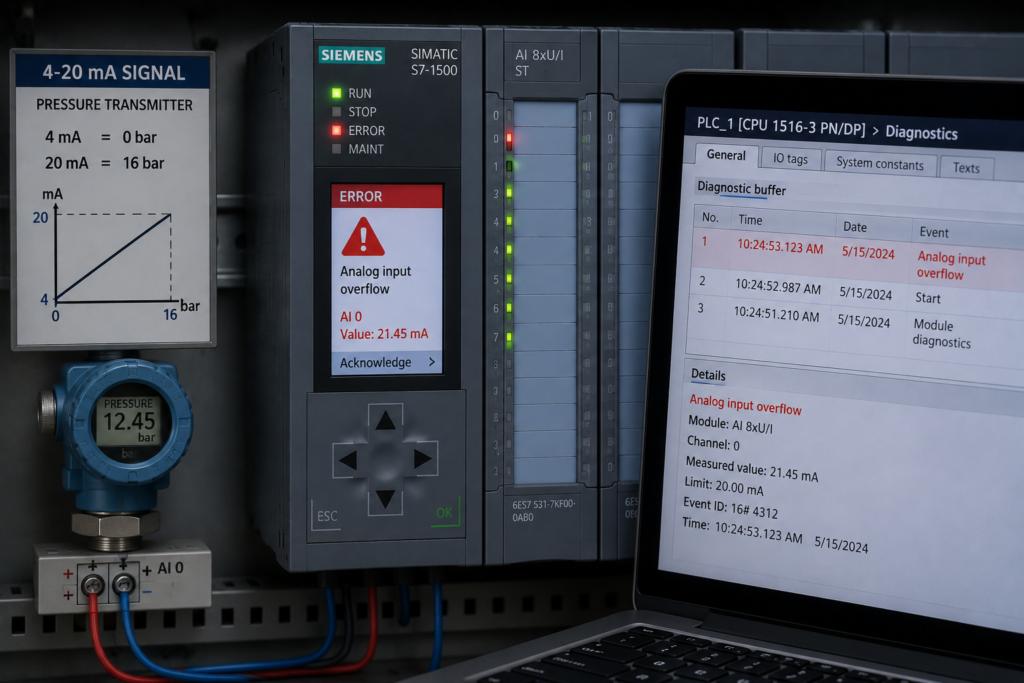
Task: Click the No. column header
Action: tap(710, 217)
